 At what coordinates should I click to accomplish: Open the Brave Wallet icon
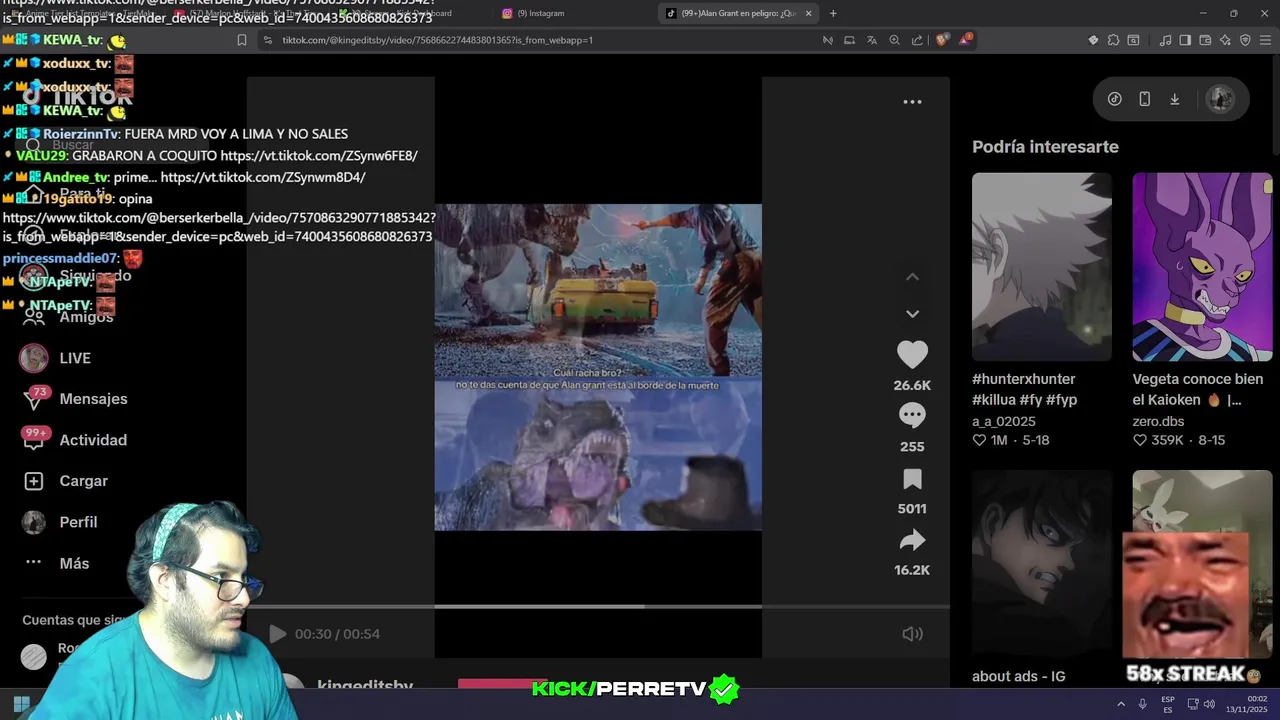click(1205, 40)
